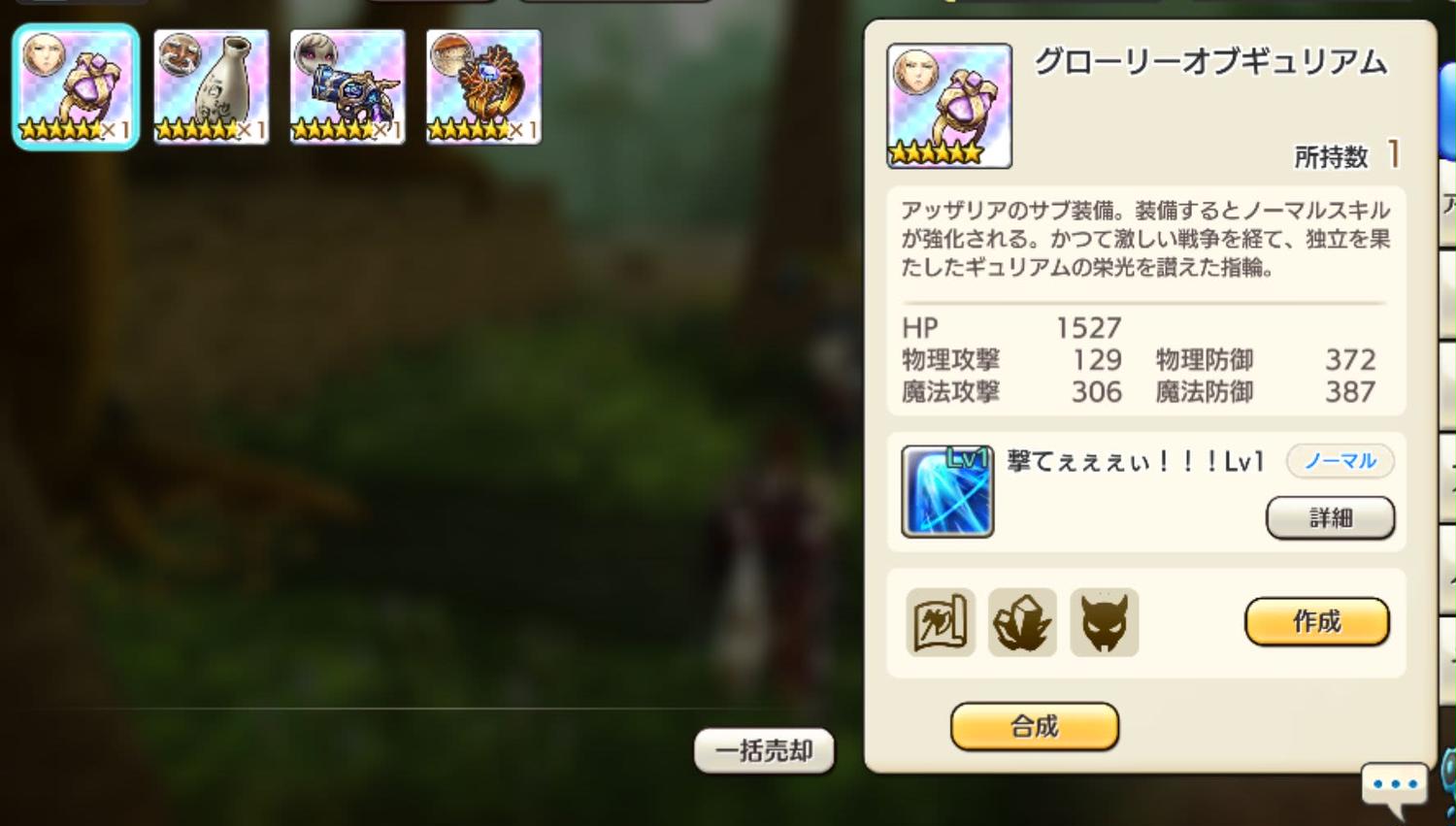
Task: Click the 撃てぇぇぇぃ!!!Lv1 skill name
Action: pyautogui.click(x=1135, y=461)
